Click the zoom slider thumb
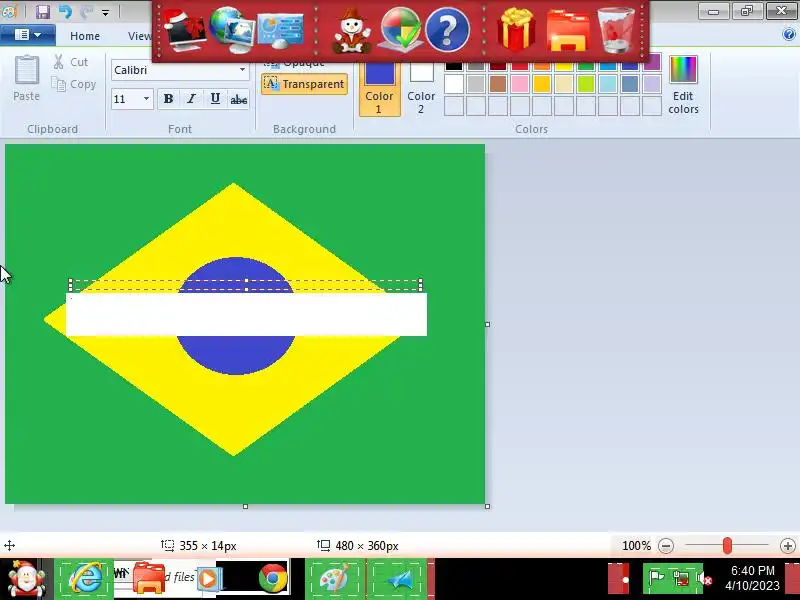The image size is (800, 600). click(x=727, y=546)
